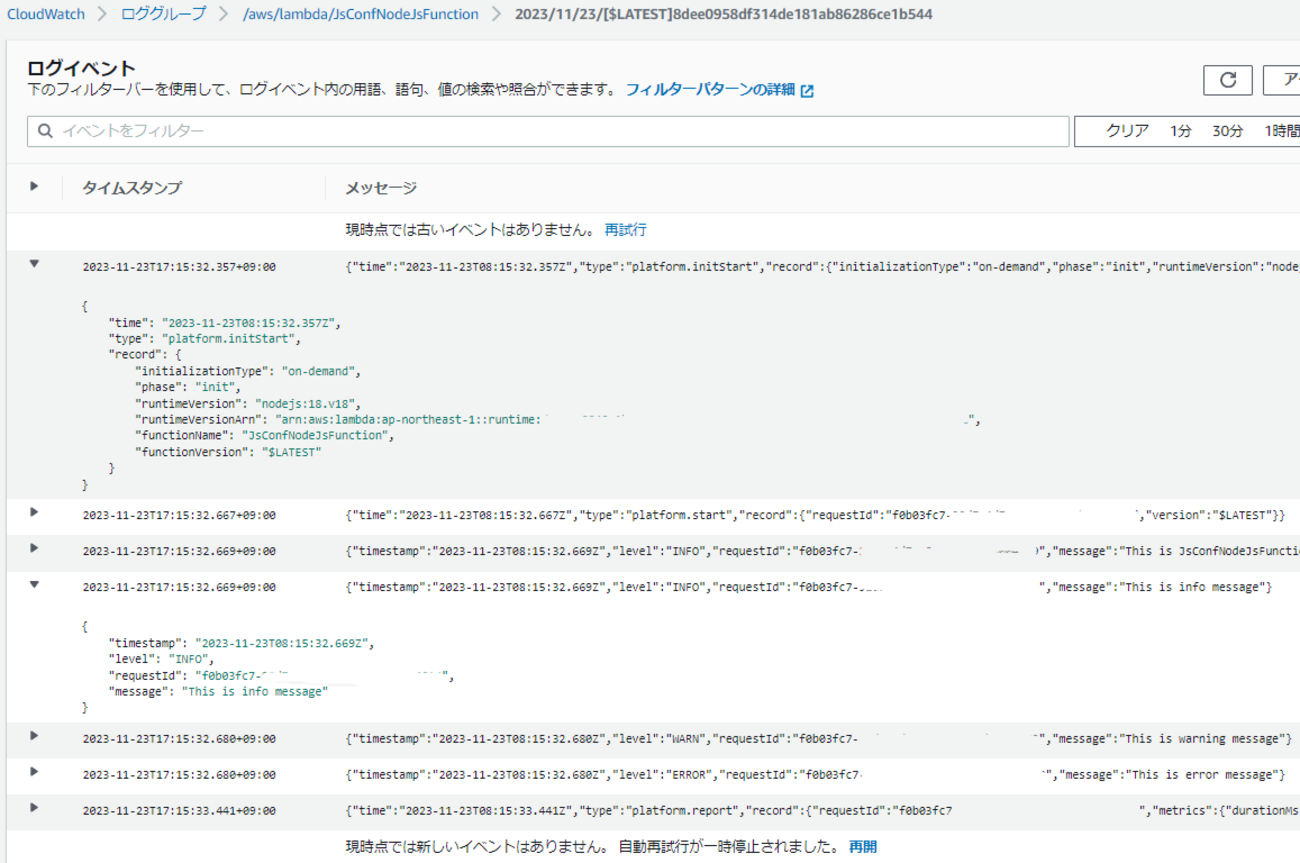Go to /aws/lambda/JsConfNodeJsFunction log group
Image resolution: width=1300 pixels, height=863 pixels.
[x=360, y=14]
